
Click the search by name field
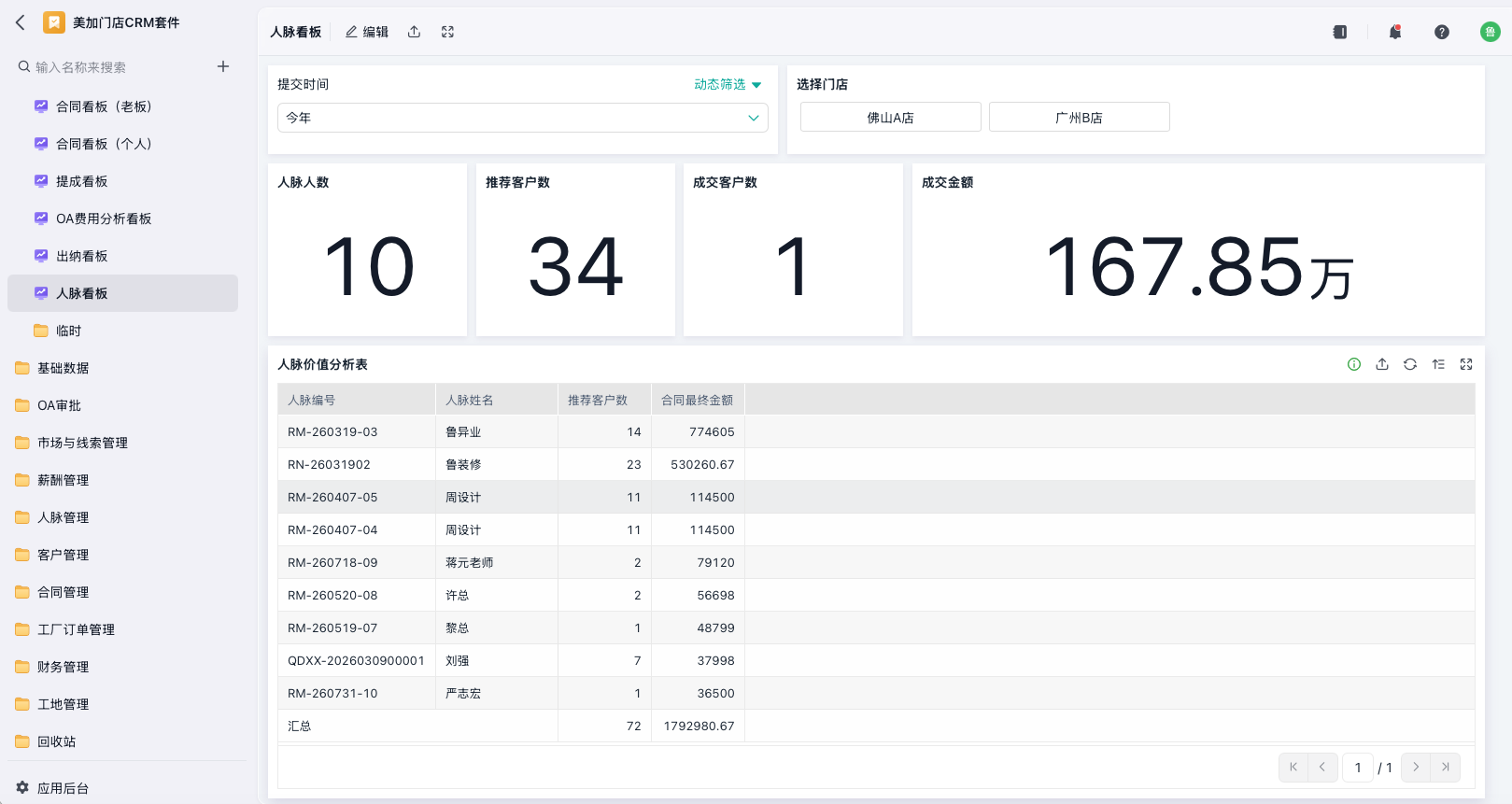(x=112, y=67)
